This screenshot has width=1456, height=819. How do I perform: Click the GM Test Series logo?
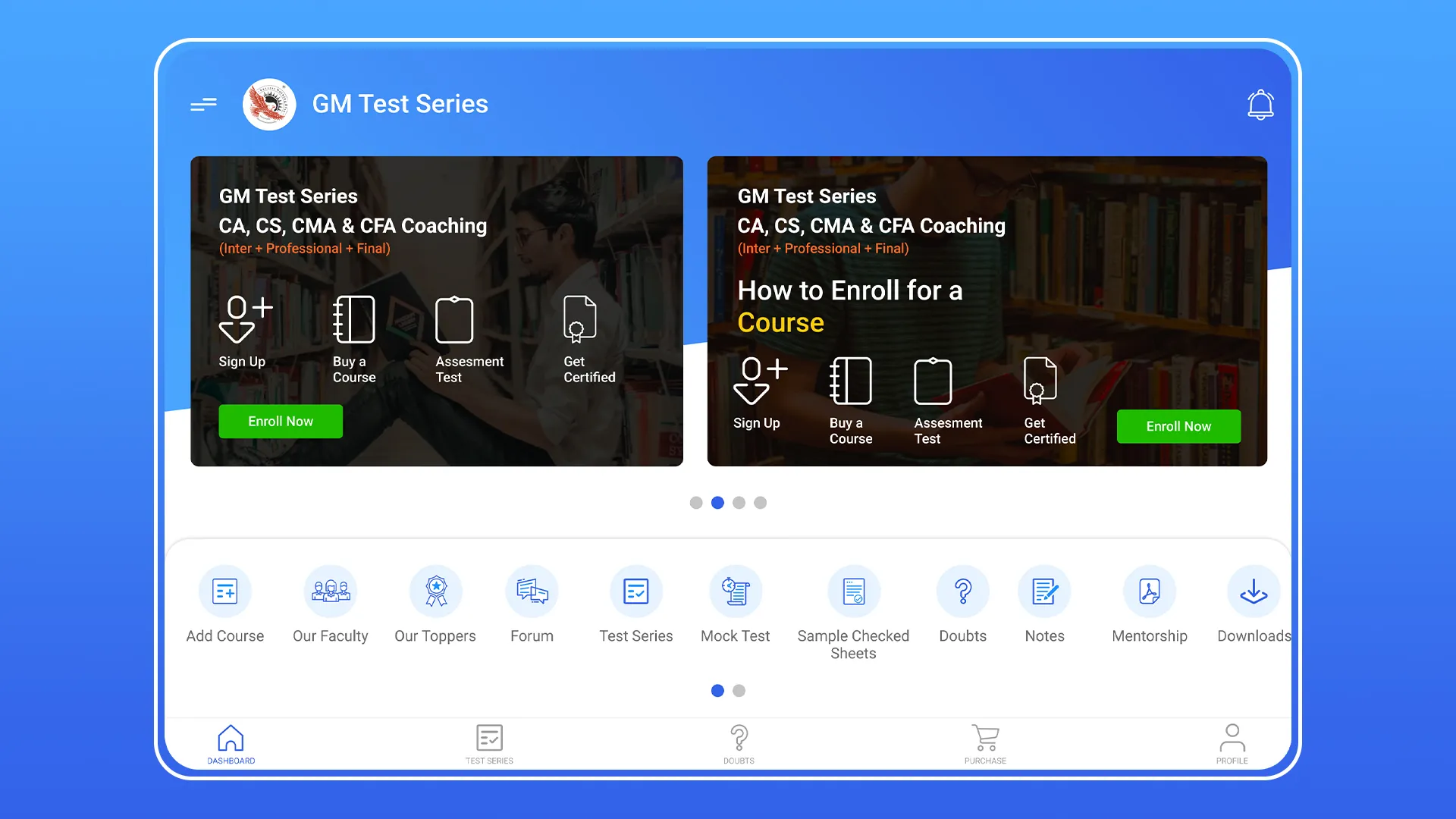point(269,105)
